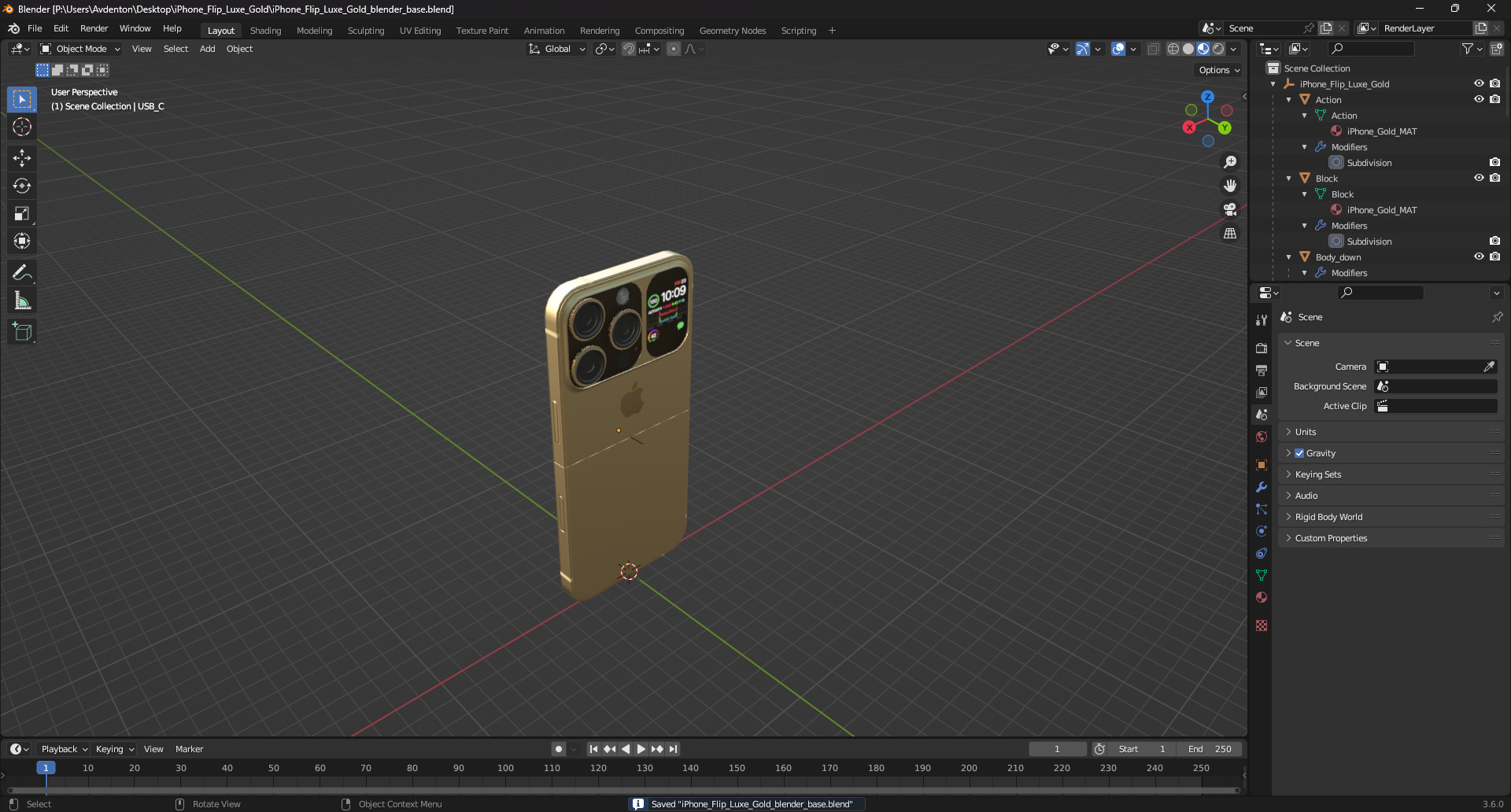Toggle proportional editing
The width and height of the screenshot is (1511, 812).
(x=674, y=49)
